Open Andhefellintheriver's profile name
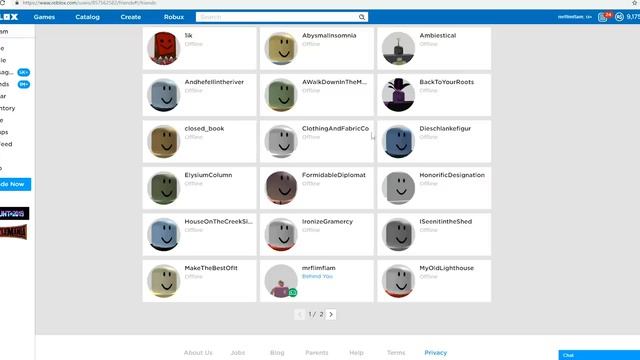Image resolution: width=640 pixels, height=360 pixels. pyautogui.click(x=214, y=82)
